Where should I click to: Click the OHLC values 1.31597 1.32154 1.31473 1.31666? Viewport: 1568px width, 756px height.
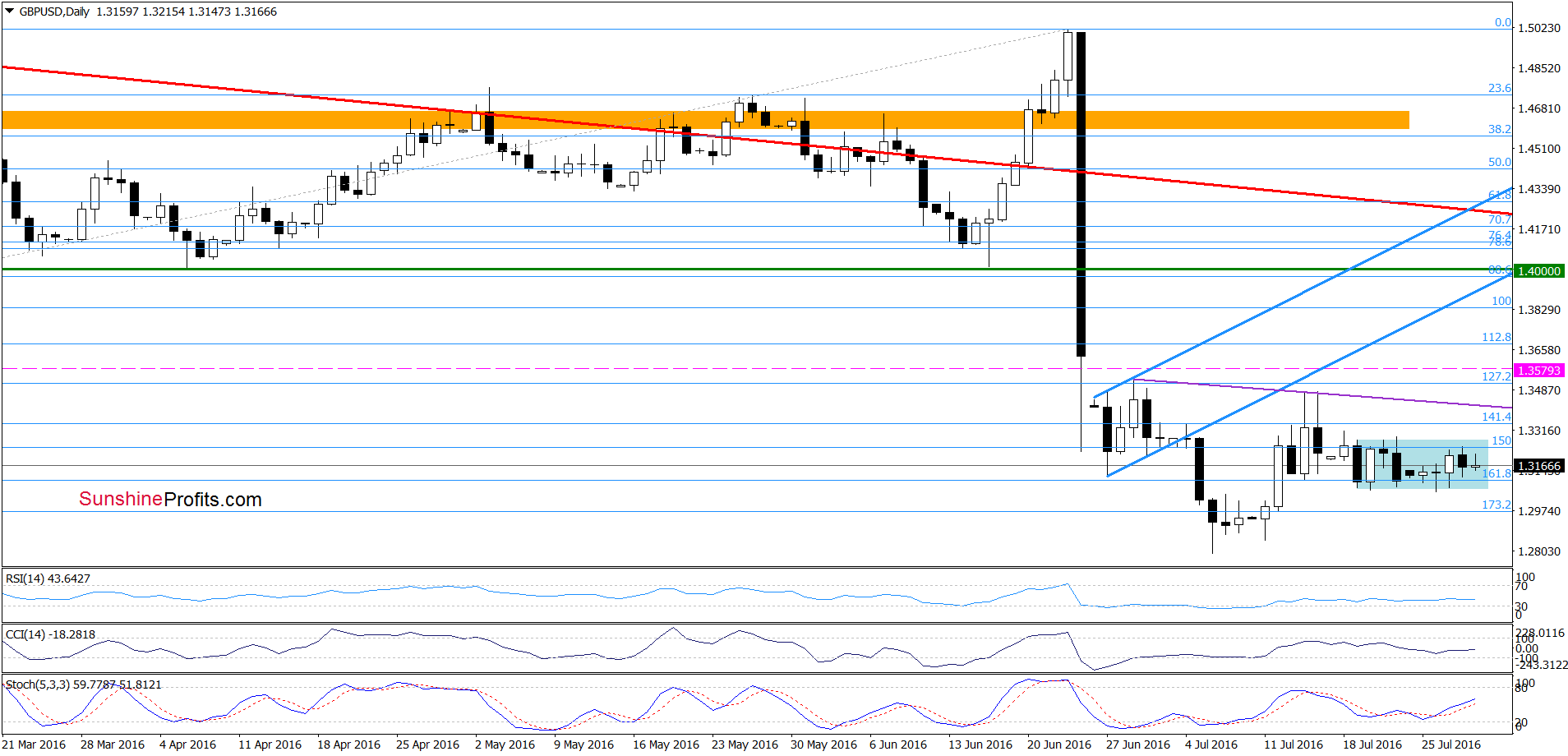(187, 12)
